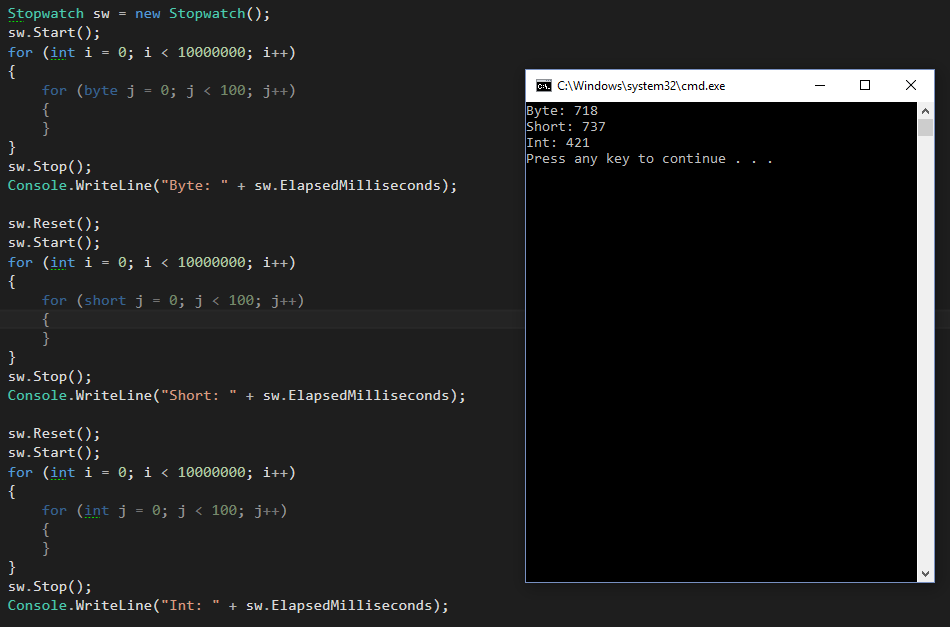Click the Console.WriteLine "Short: " statement
Screen dimensions: 950x627
236,396
